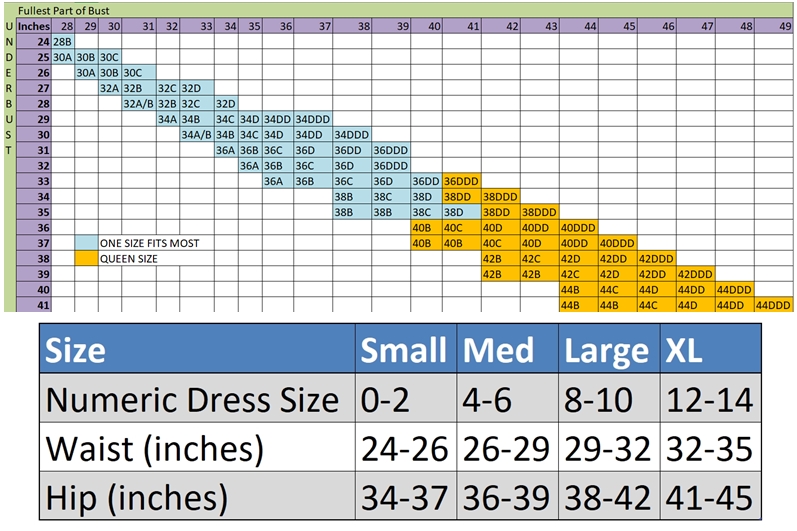
Task: Select the 32A size cell
Action: point(110,88)
